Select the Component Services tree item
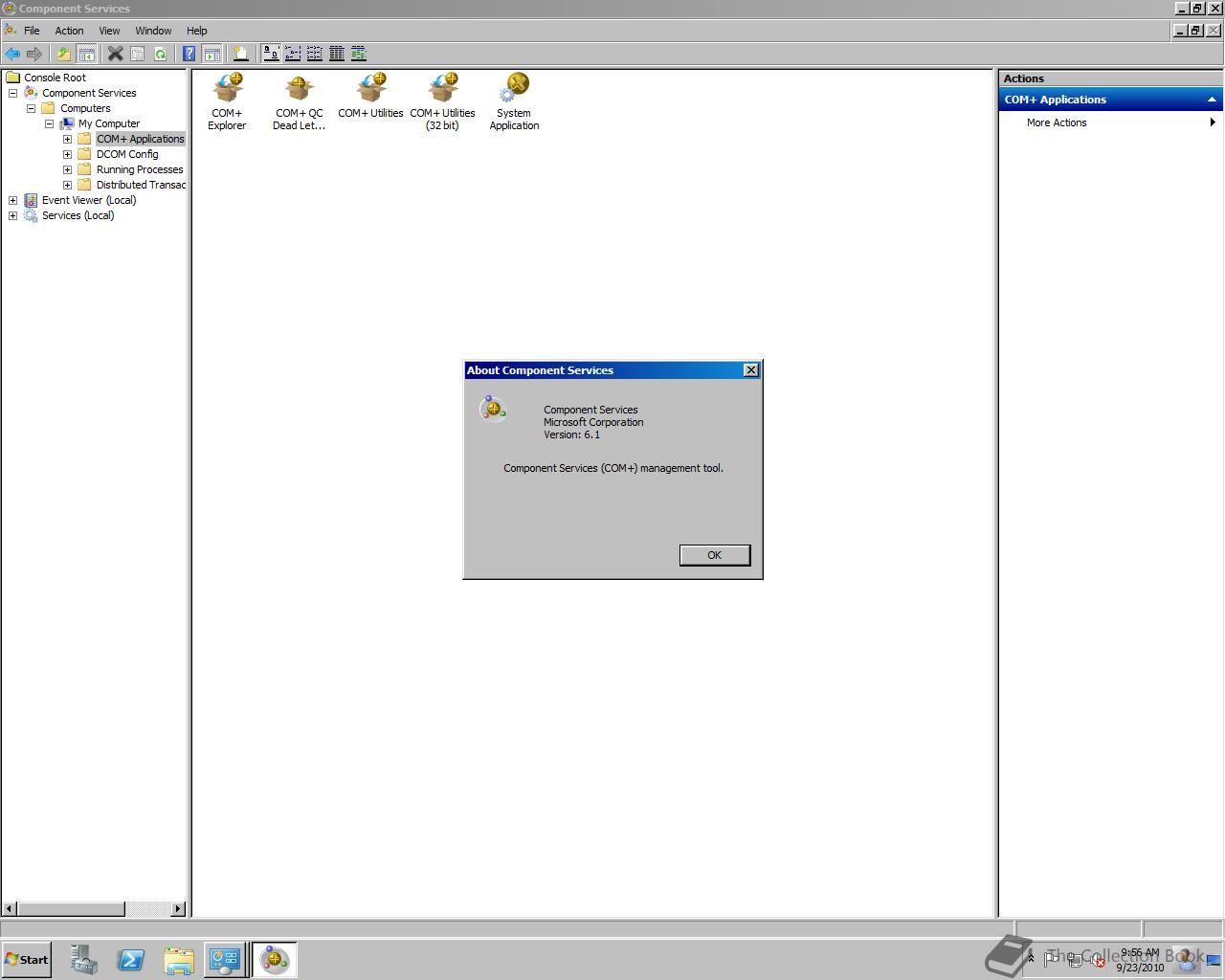 (x=89, y=93)
